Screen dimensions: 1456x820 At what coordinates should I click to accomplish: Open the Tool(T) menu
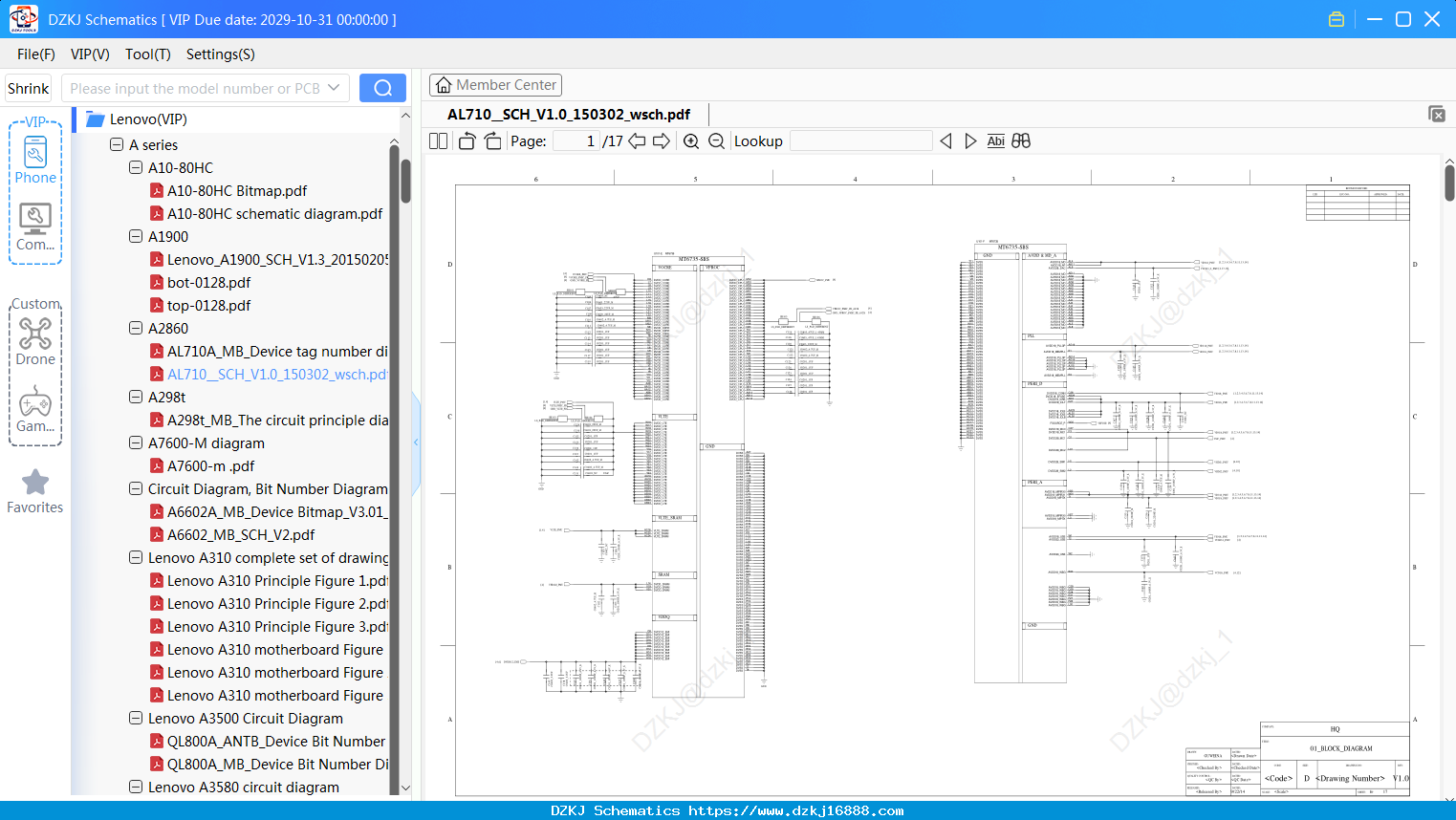pos(147,54)
